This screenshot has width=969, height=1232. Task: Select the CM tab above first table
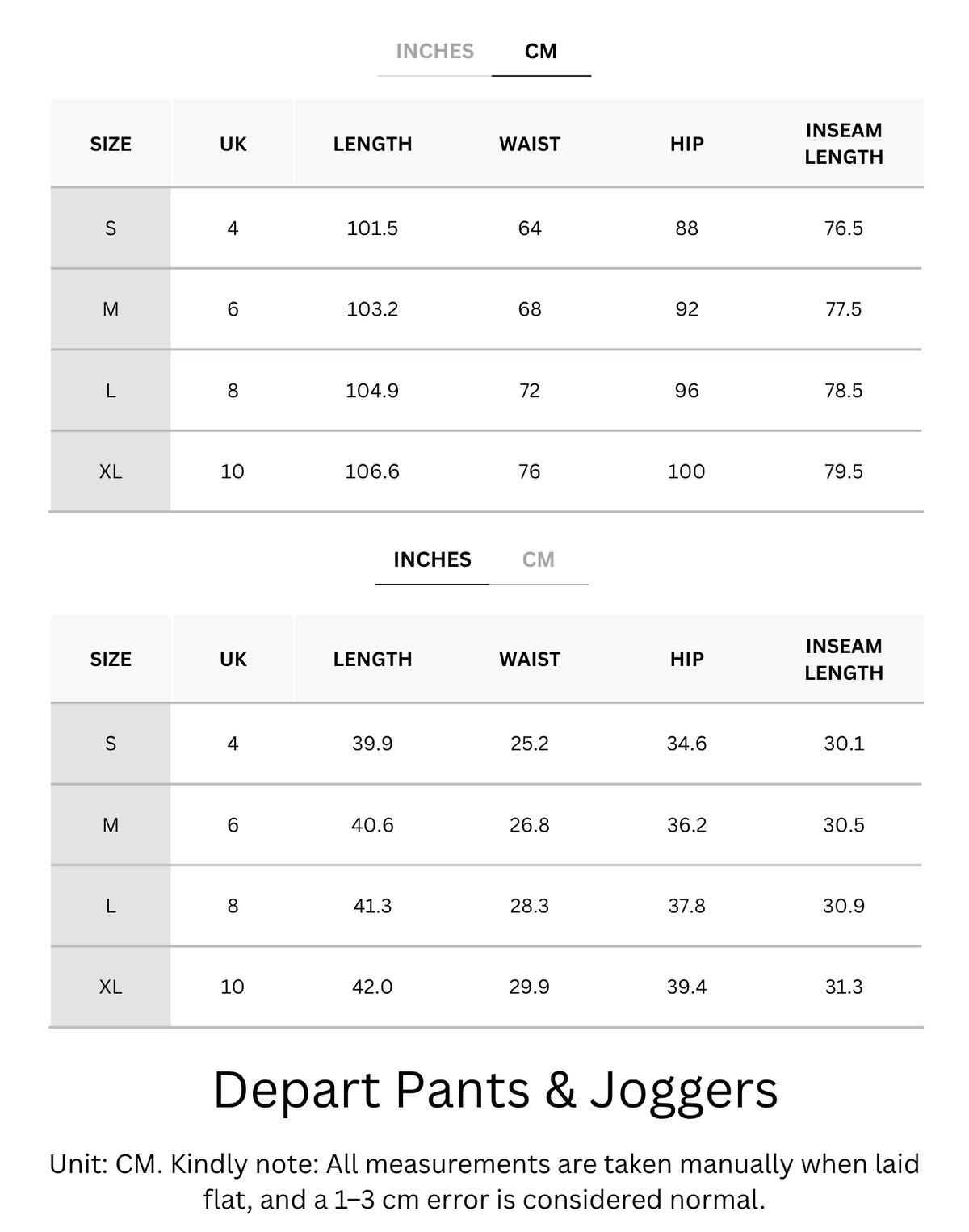click(541, 52)
